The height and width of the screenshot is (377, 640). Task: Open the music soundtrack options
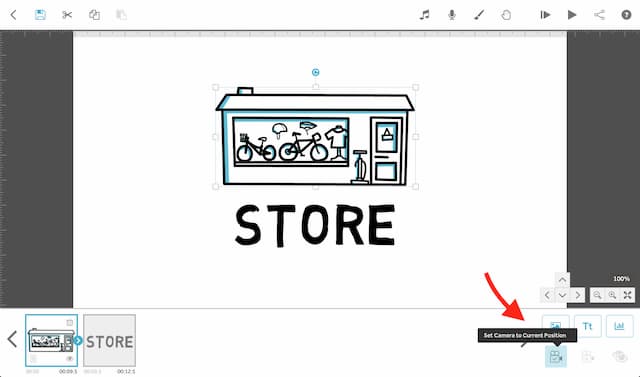424,15
